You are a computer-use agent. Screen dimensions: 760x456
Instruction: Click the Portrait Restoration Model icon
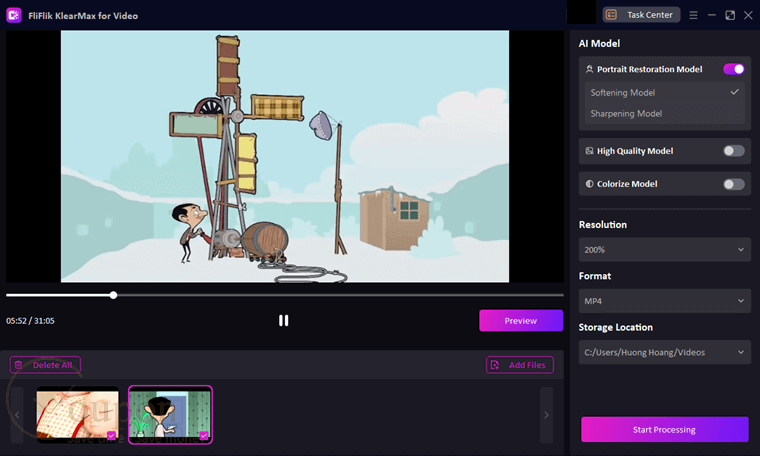tap(589, 69)
